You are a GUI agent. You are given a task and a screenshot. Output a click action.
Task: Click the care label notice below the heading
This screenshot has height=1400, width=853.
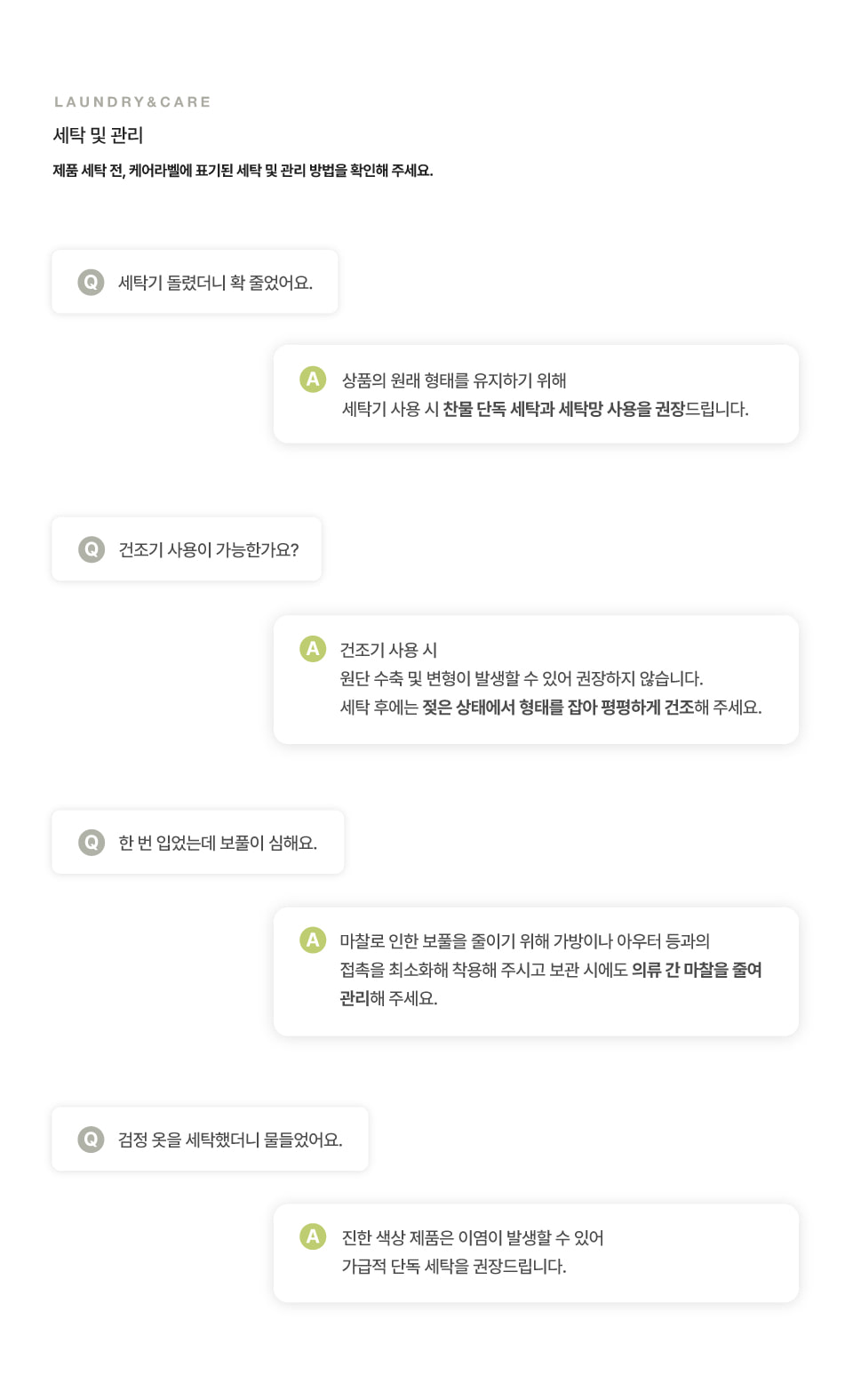pyautogui.click(x=243, y=171)
